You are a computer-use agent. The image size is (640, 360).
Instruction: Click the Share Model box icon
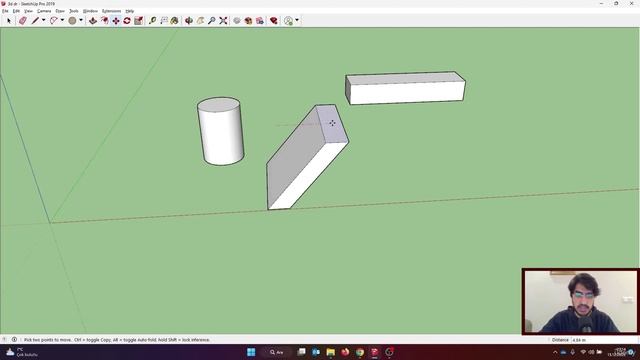tap(248, 20)
